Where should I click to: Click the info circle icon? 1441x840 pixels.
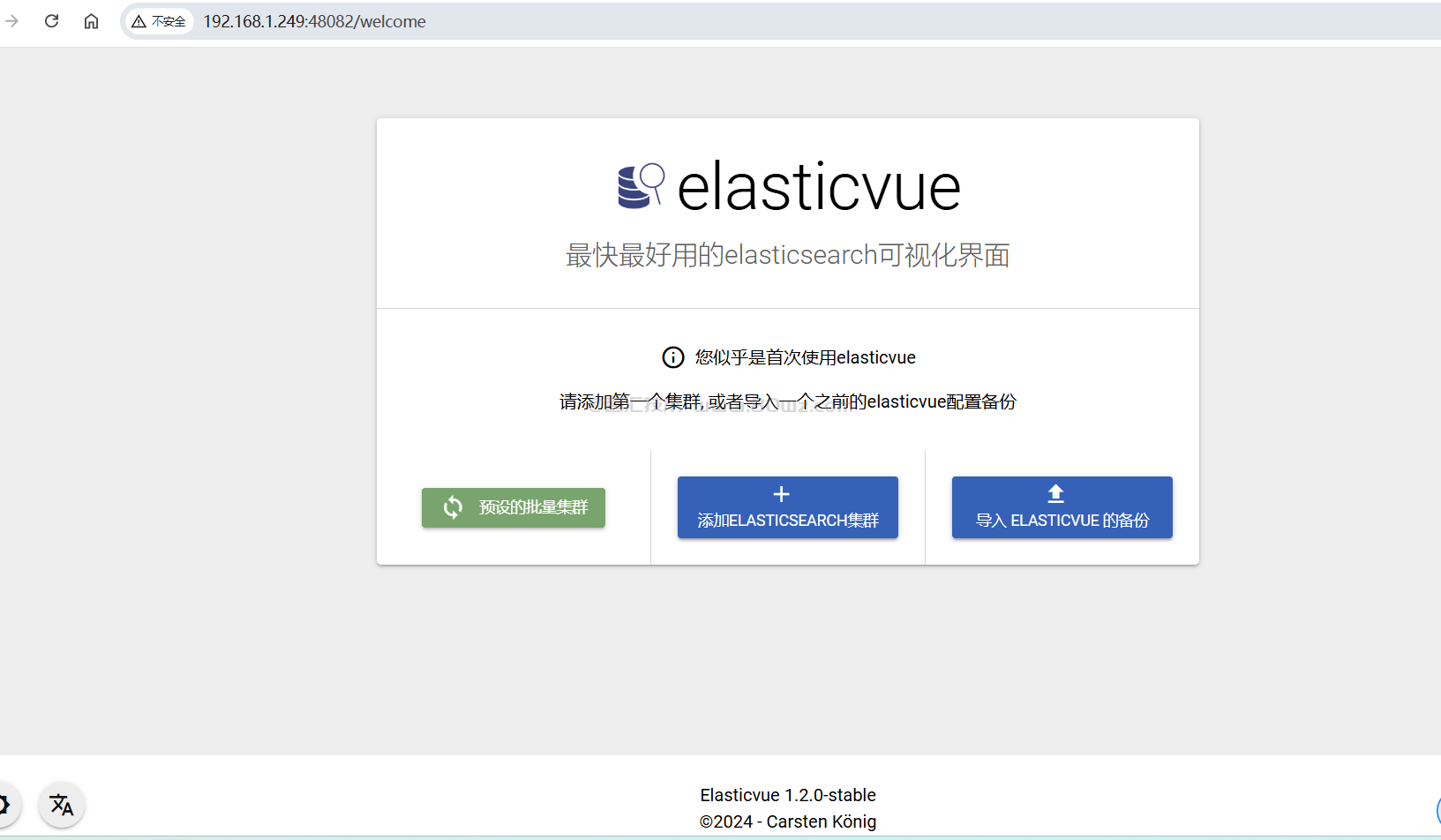[x=672, y=357]
